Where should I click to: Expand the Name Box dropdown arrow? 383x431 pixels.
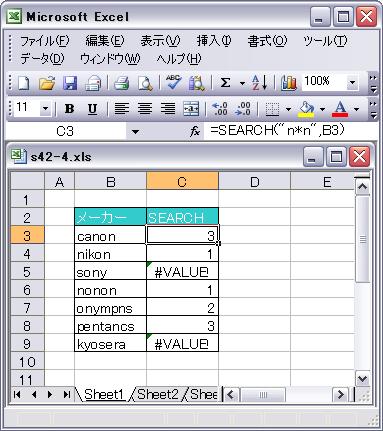click(135, 132)
